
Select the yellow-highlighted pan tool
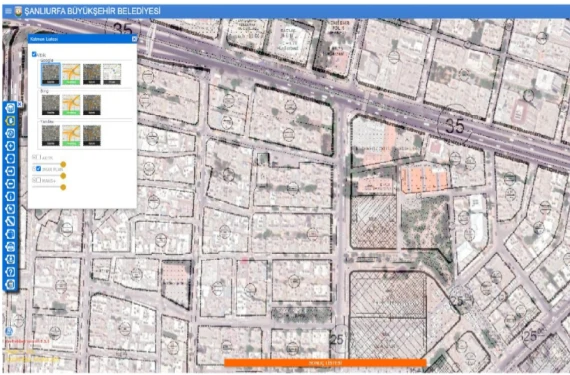point(10,121)
